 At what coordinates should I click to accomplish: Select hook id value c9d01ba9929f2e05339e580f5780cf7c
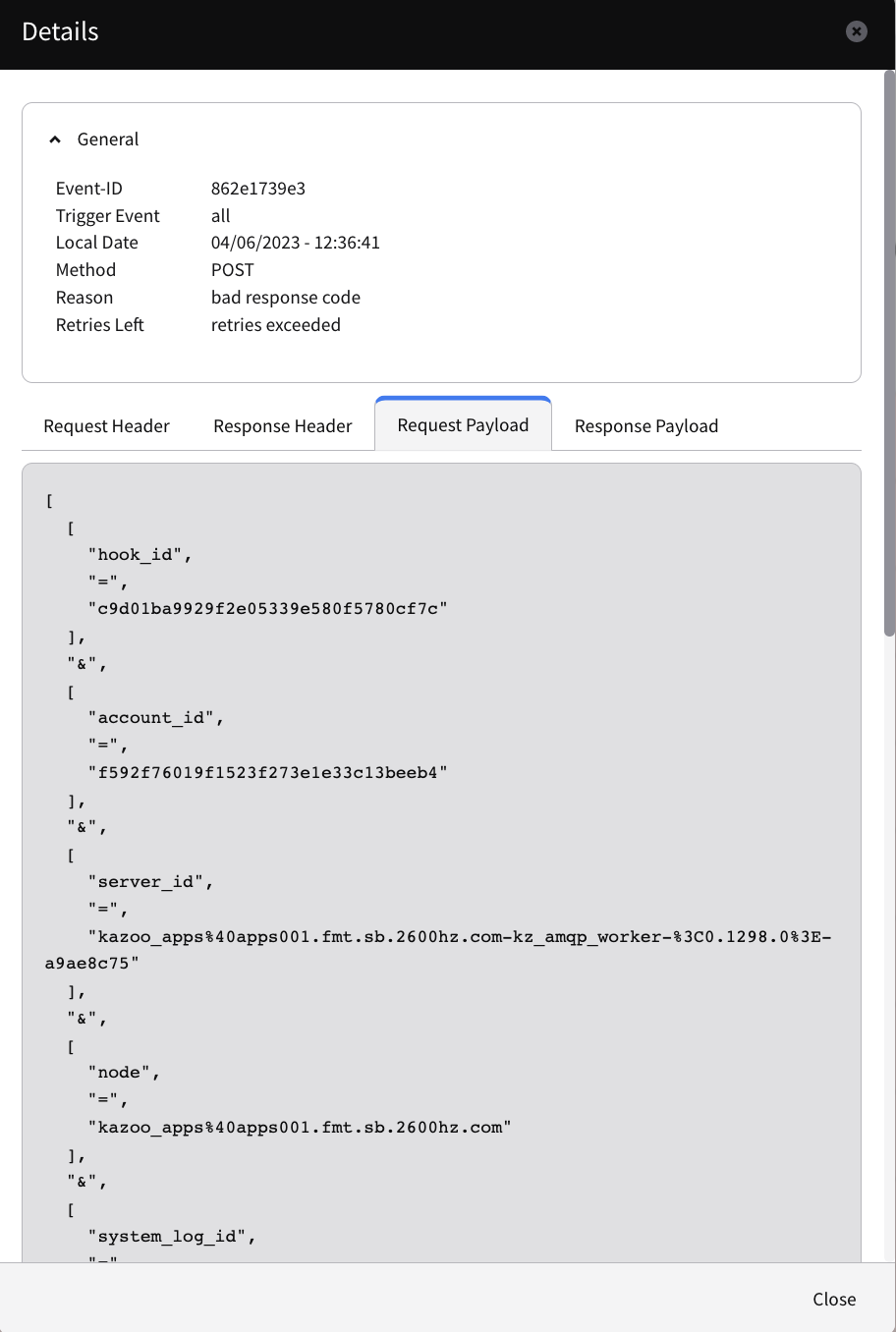coord(268,609)
